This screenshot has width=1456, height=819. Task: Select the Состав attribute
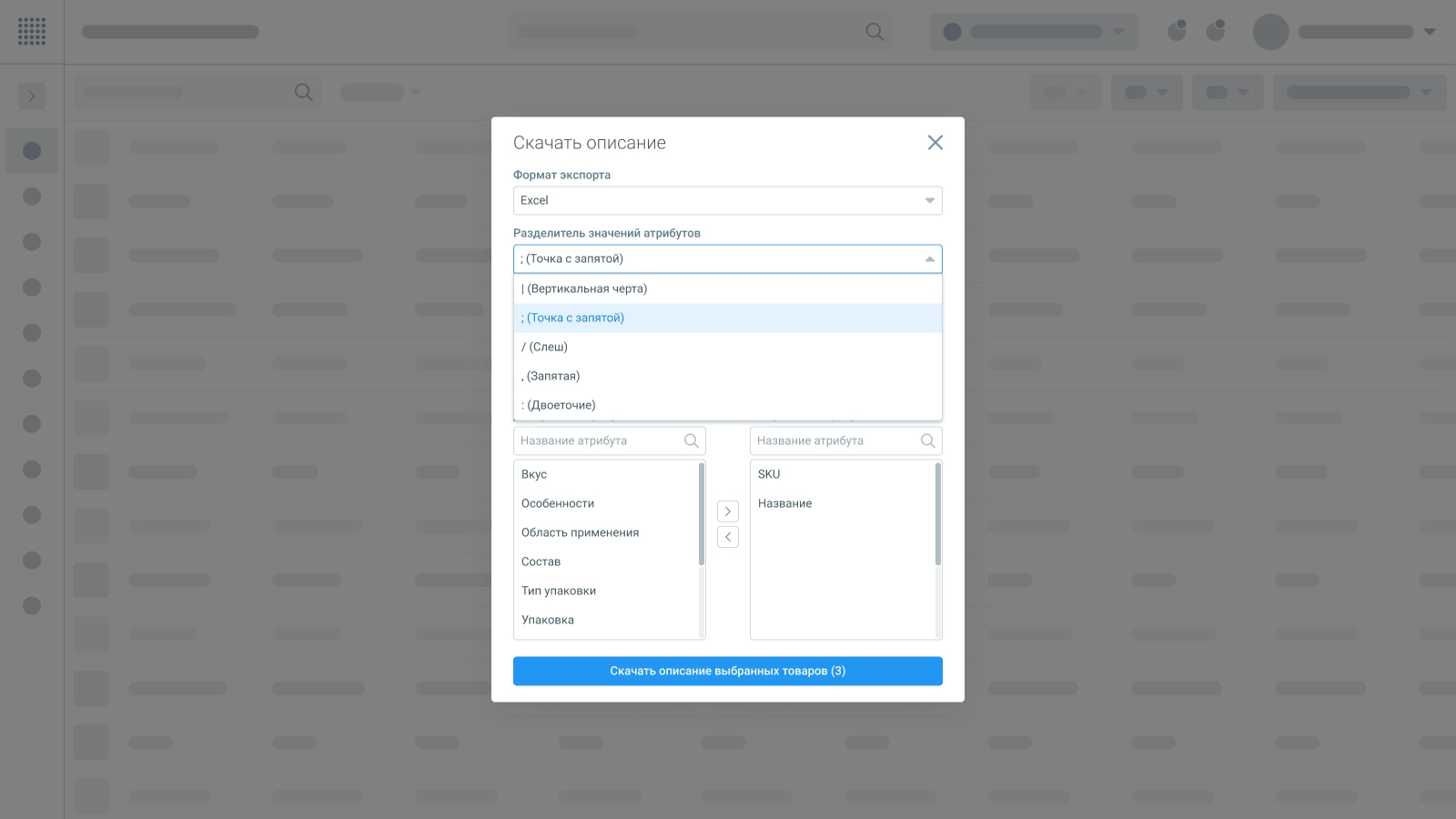click(541, 562)
